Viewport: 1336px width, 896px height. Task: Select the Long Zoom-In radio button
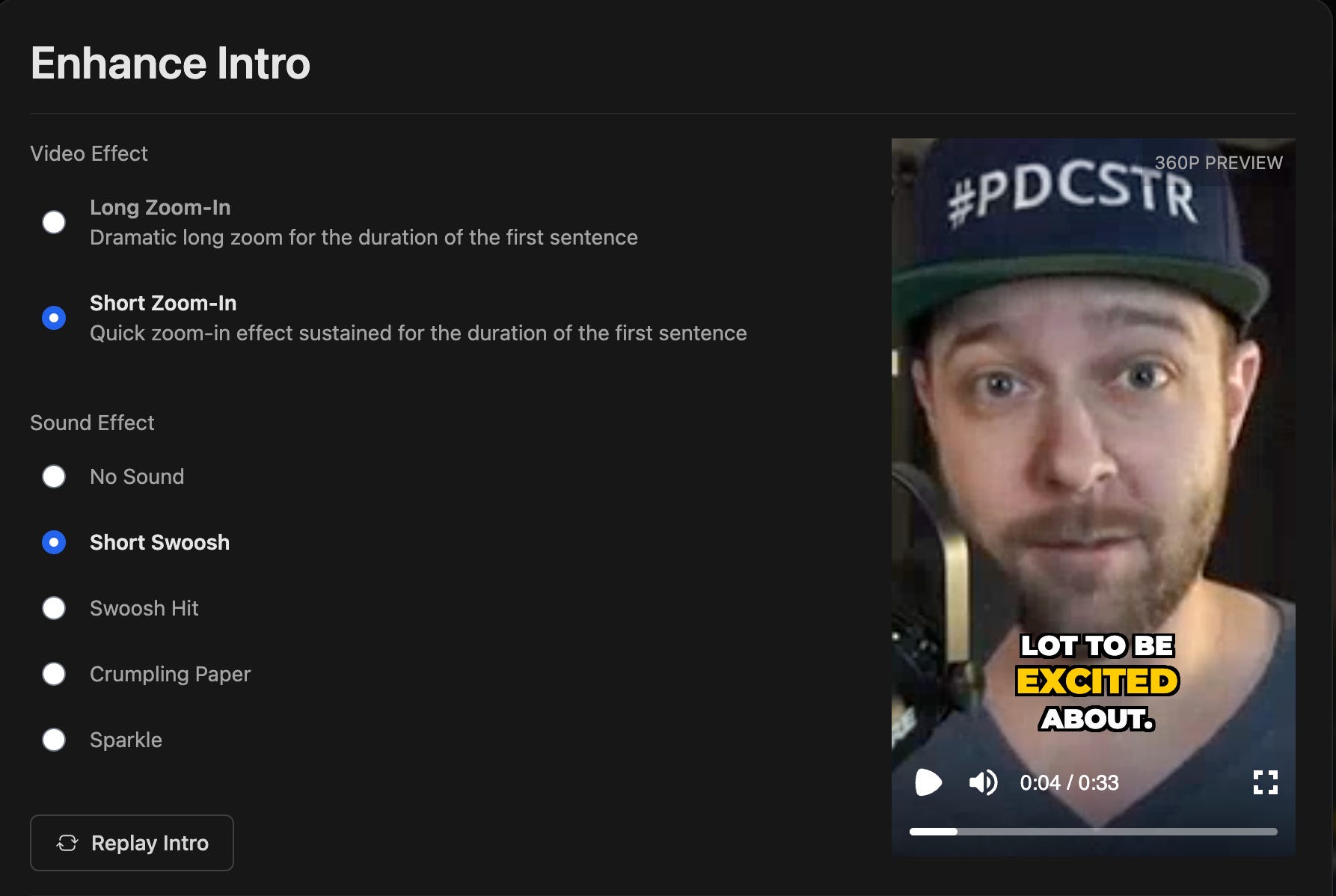click(54, 222)
